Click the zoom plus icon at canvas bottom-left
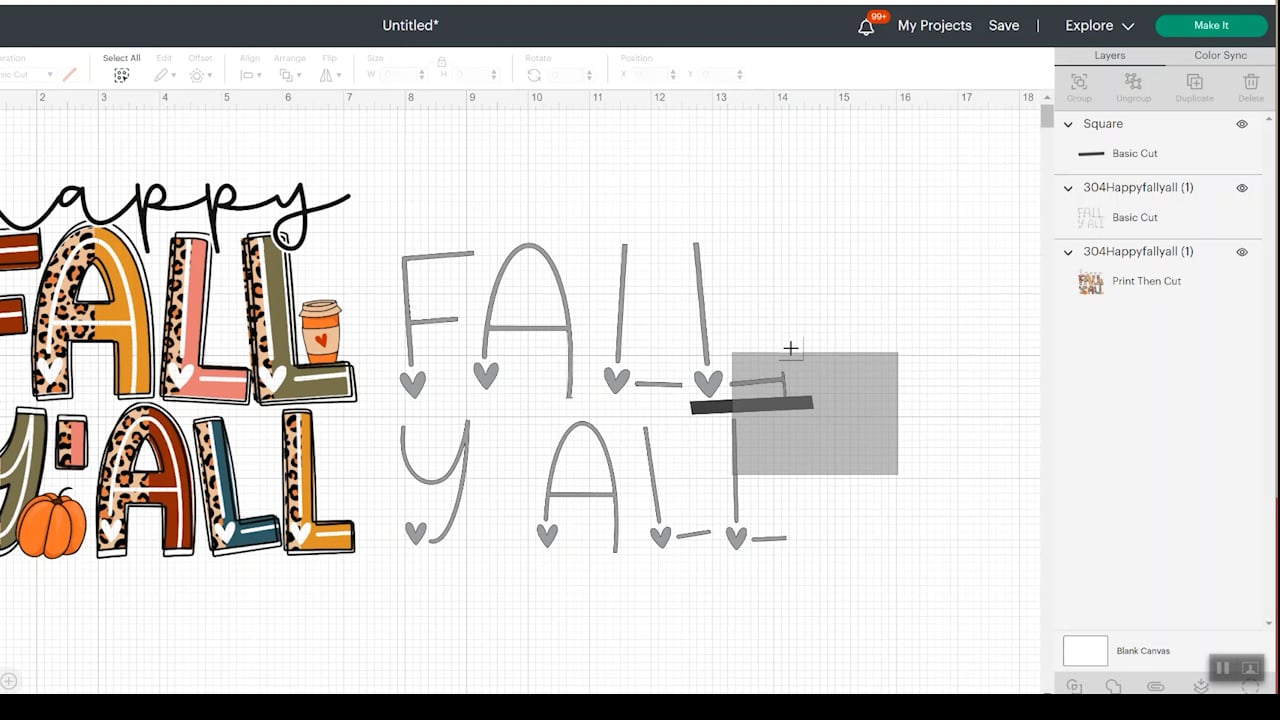 (9, 681)
